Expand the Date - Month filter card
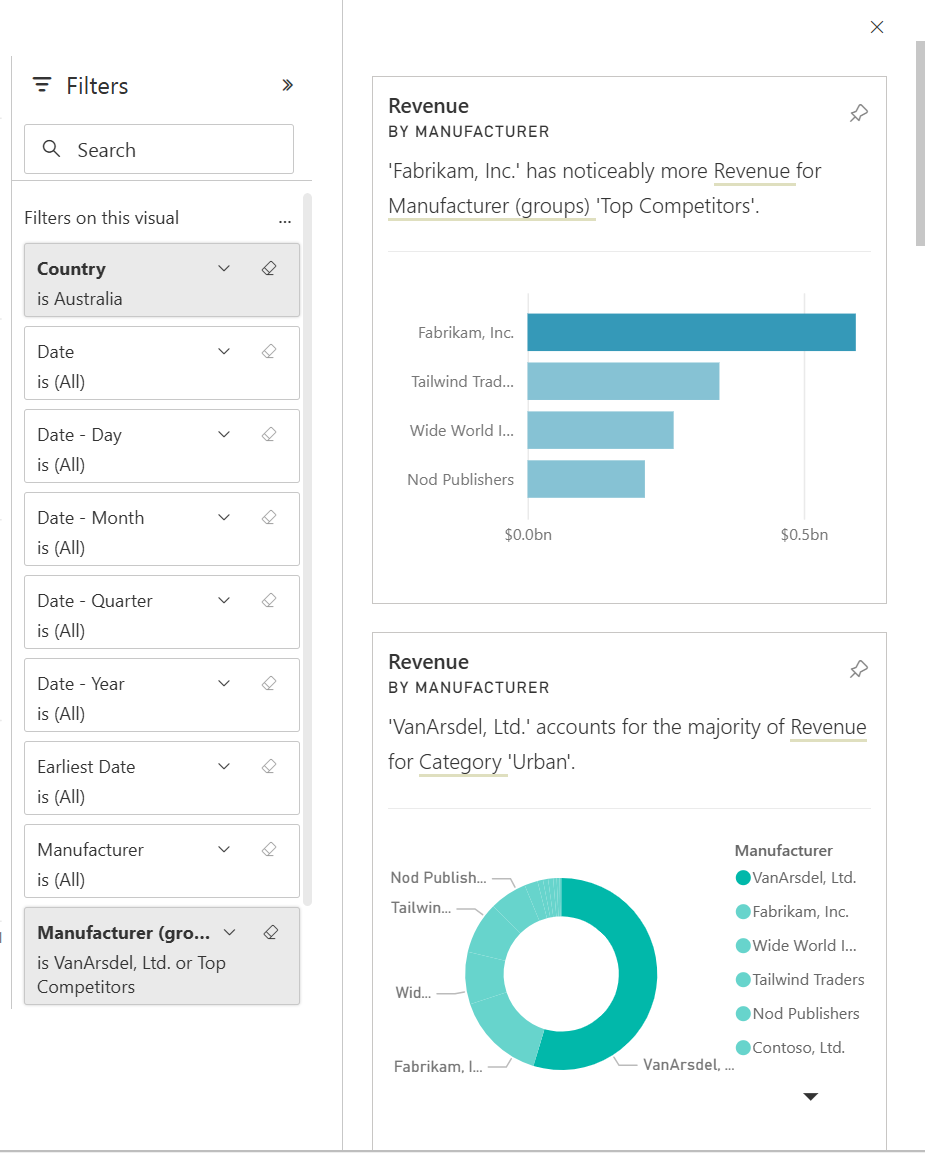Image resolution: width=925 pixels, height=1153 pixels. click(x=224, y=518)
